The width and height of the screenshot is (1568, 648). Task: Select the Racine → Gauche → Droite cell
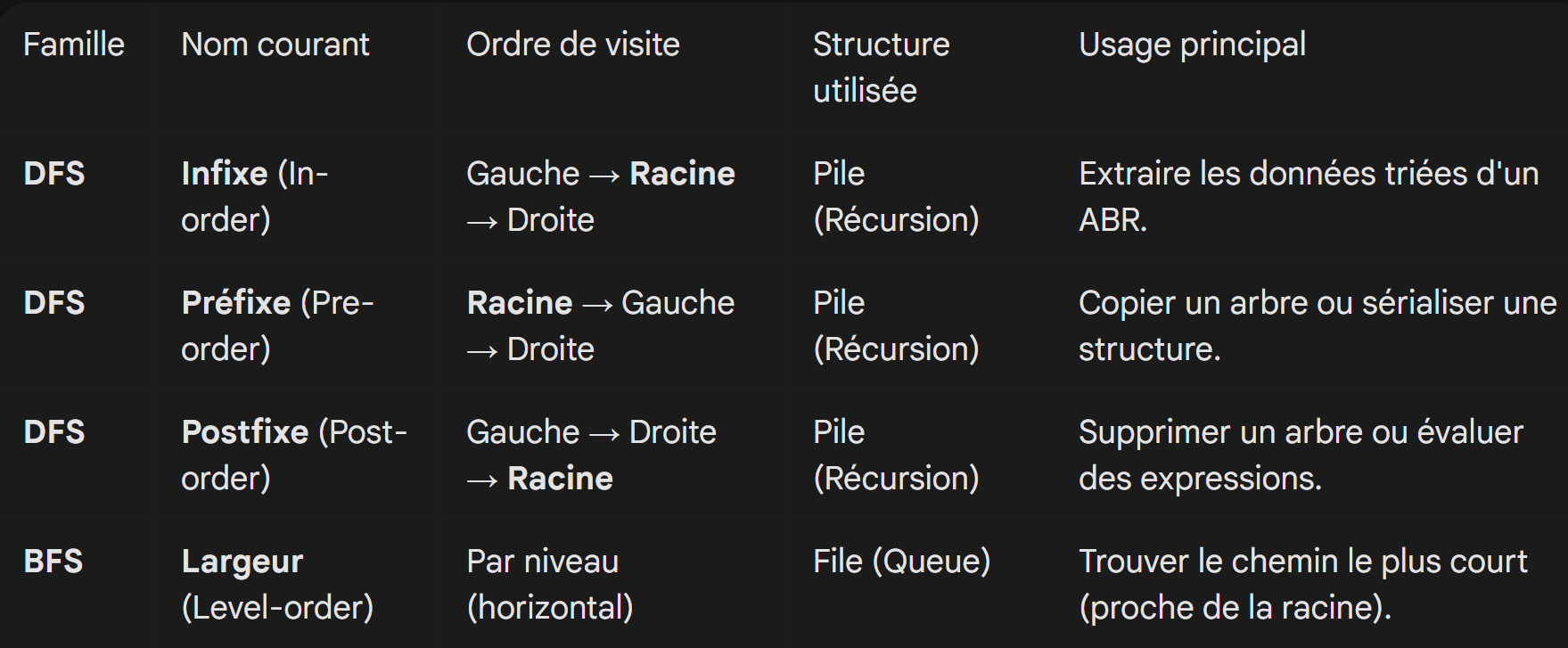coord(600,325)
